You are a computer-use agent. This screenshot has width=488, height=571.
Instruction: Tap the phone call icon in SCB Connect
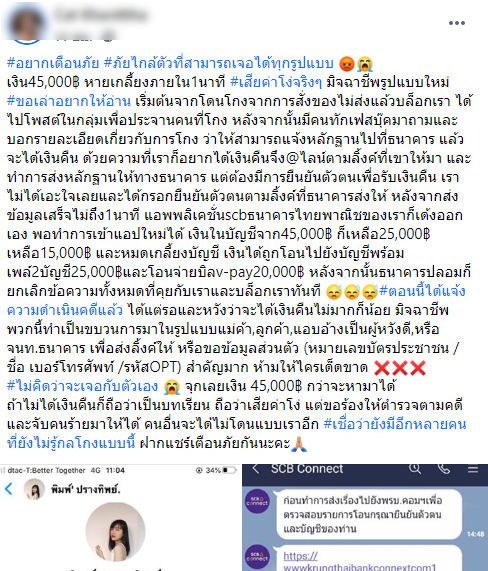[444, 469]
